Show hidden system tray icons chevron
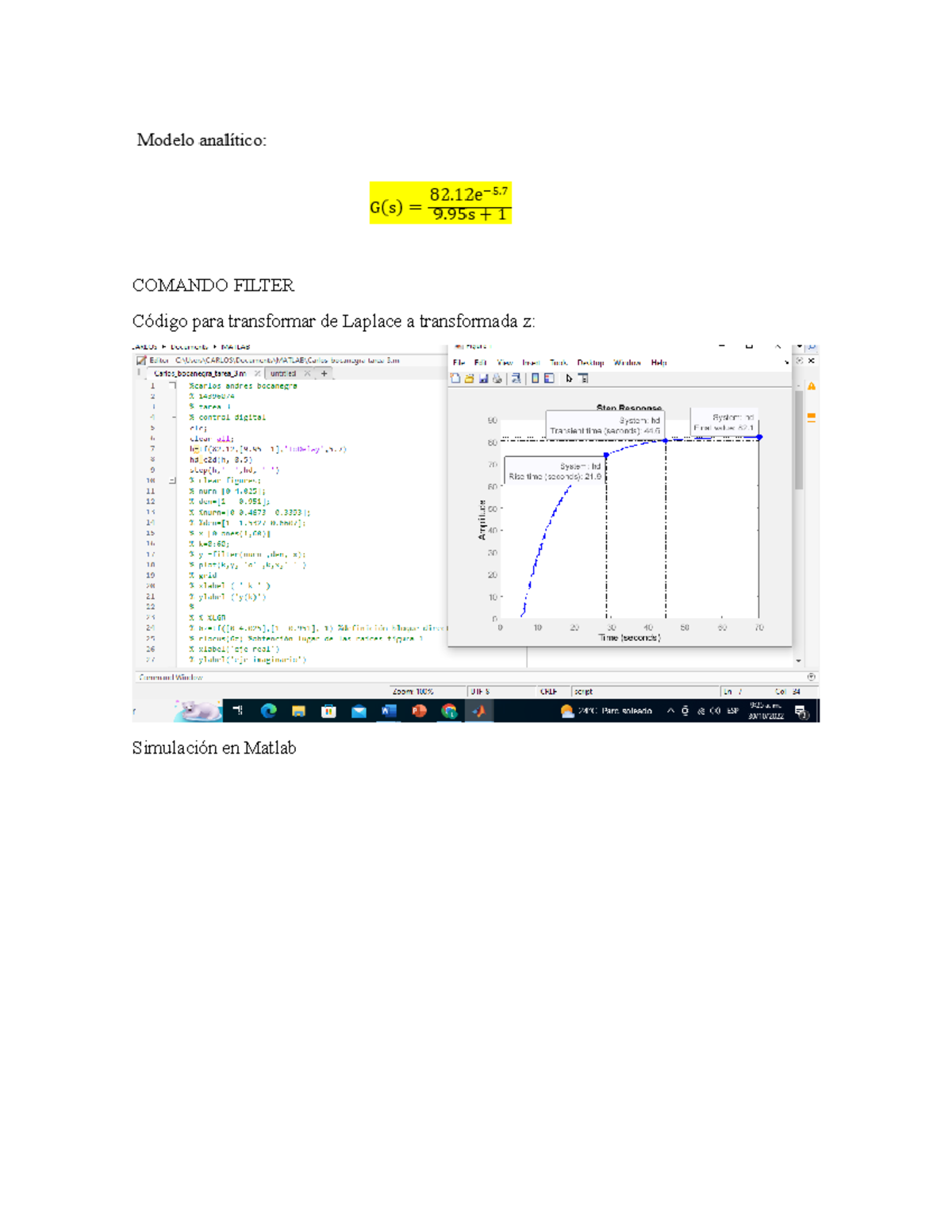Screen dimensions: 952x1232 [x=670, y=711]
